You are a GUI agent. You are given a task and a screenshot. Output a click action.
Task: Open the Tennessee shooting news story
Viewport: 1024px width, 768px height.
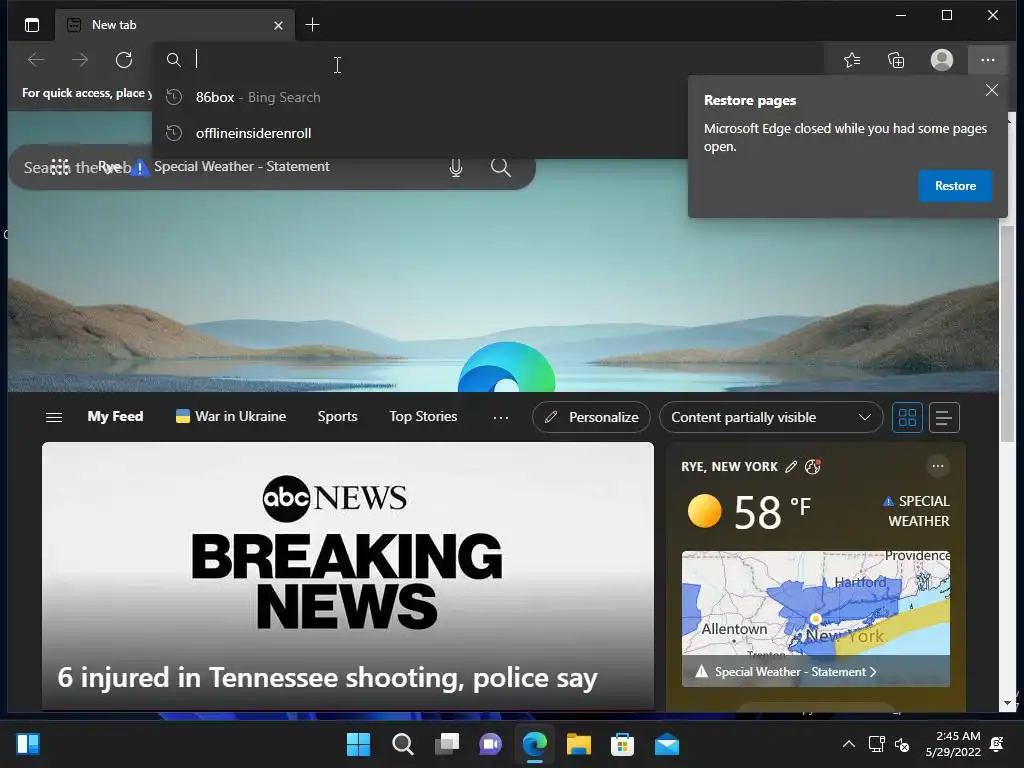[x=347, y=576]
